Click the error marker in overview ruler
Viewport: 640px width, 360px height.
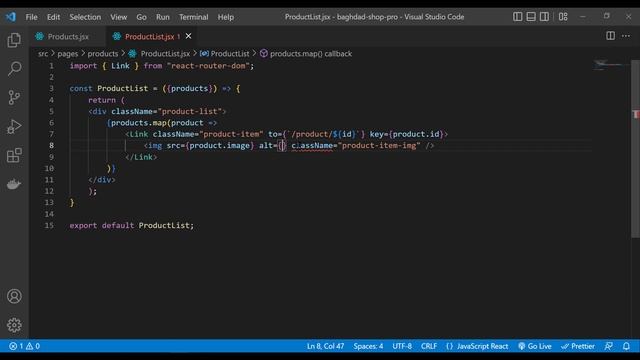click(x=636, y=115)
